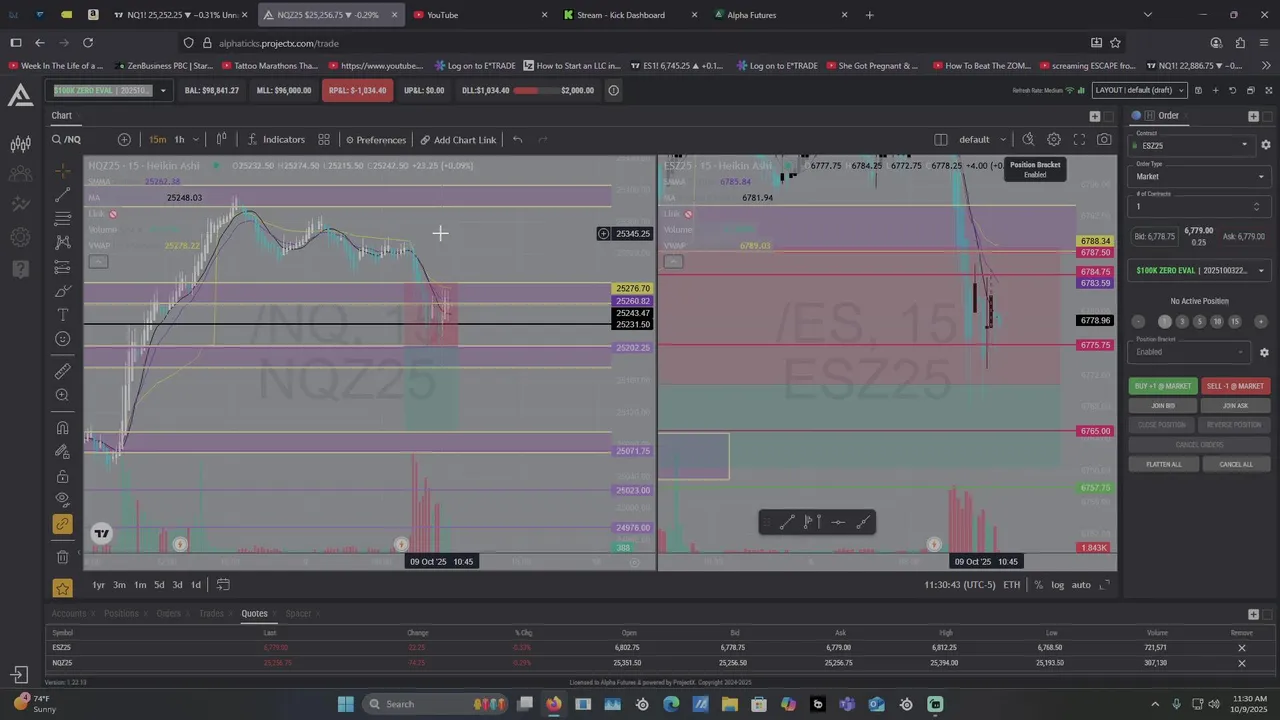
Task: Select the 1h chart interval
Action: tap(179, 139)
